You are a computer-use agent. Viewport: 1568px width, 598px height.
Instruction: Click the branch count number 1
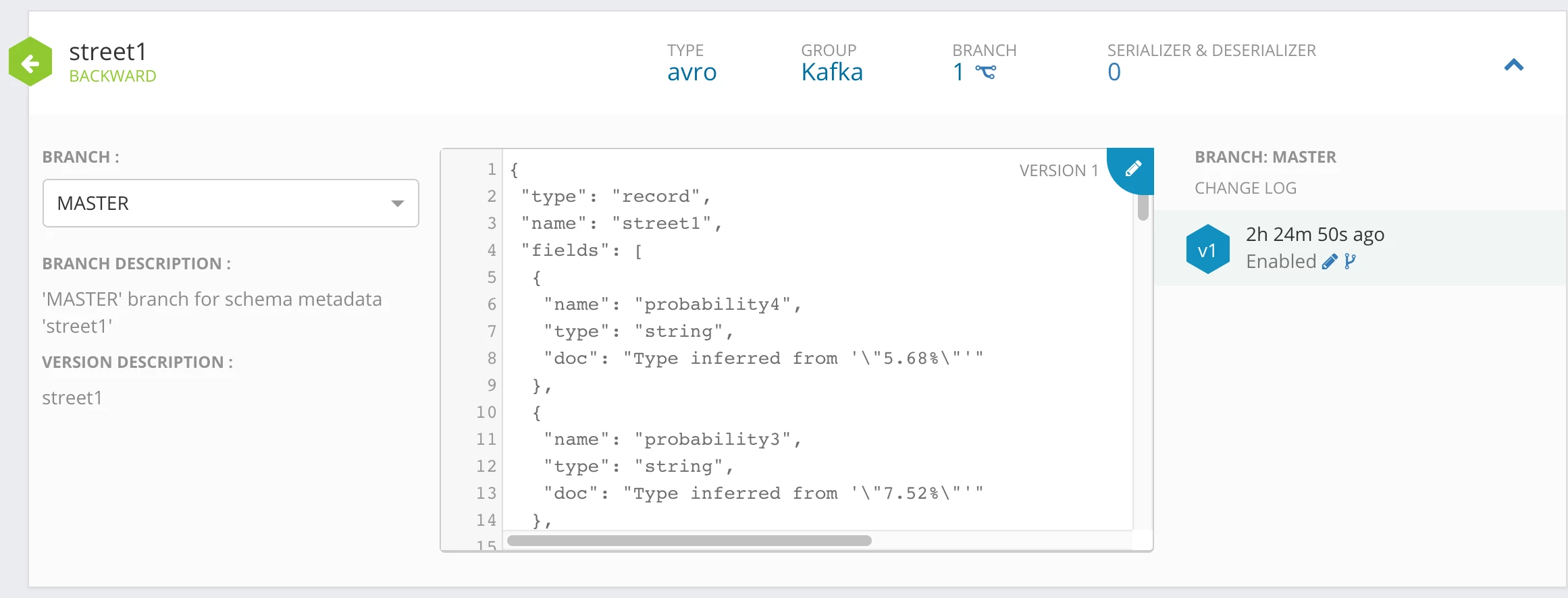[x=958, y=72]
